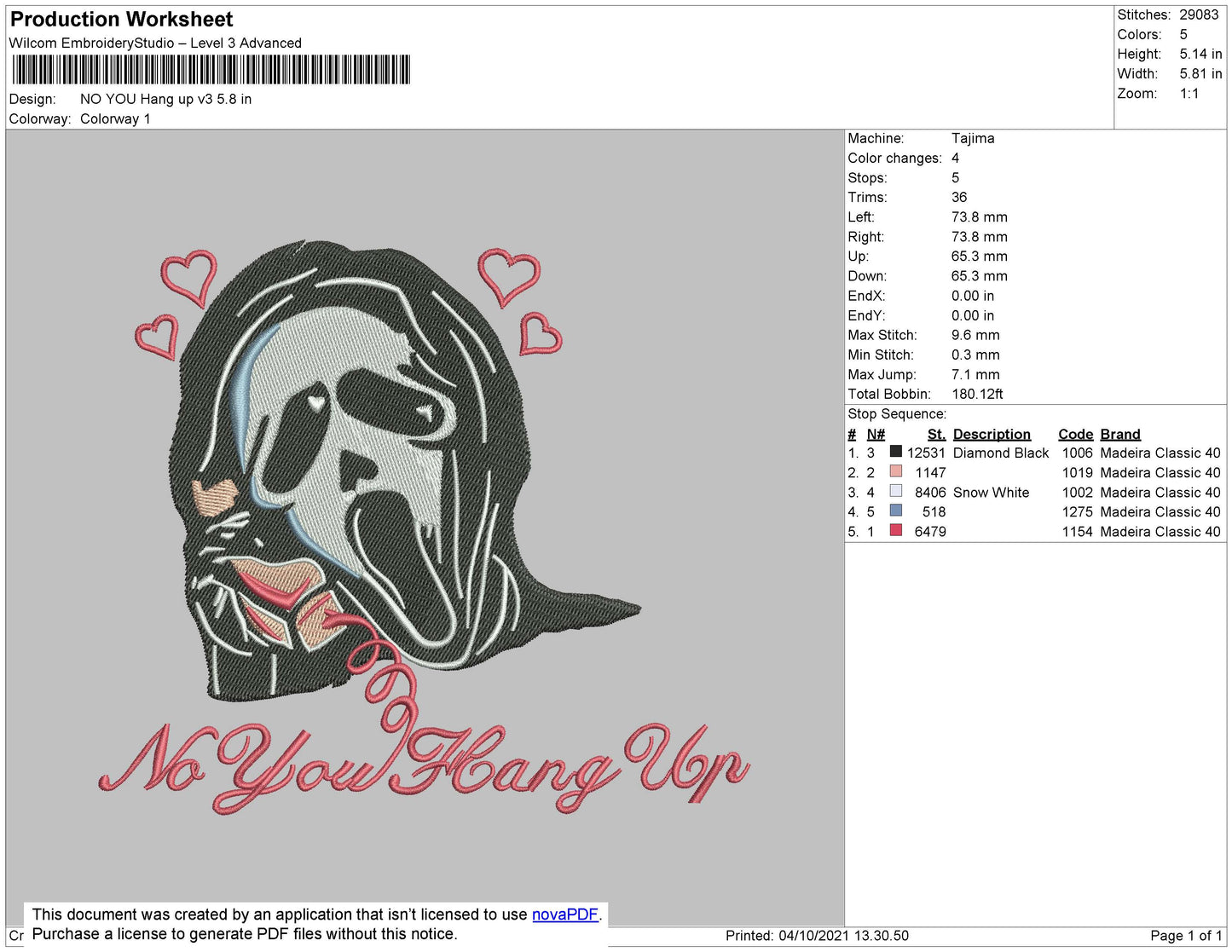1232x952 pixels.
Task: Click the Production Worksheet title
Action: point(121,20)
